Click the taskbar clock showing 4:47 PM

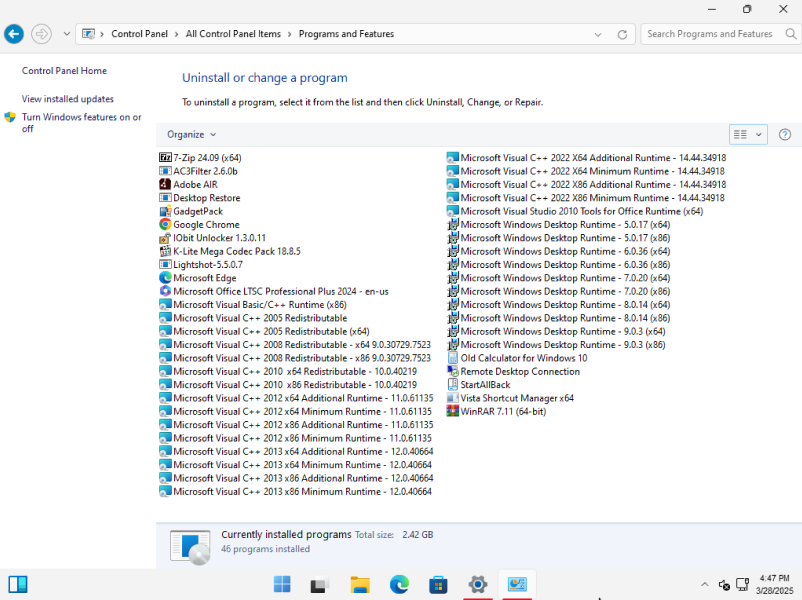click(774, 584)
